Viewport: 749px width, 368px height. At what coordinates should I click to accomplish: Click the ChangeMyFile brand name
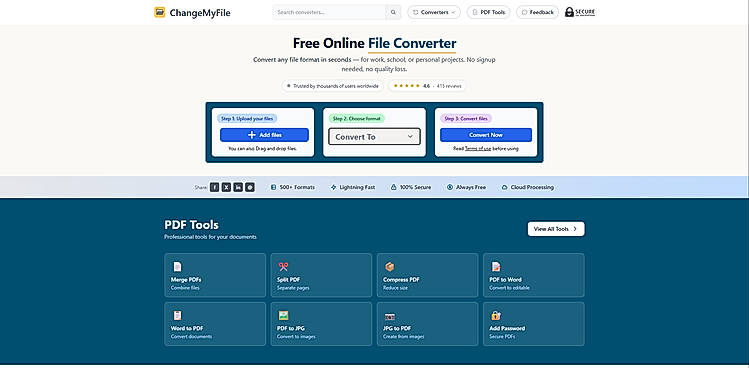tap(200, 13)
